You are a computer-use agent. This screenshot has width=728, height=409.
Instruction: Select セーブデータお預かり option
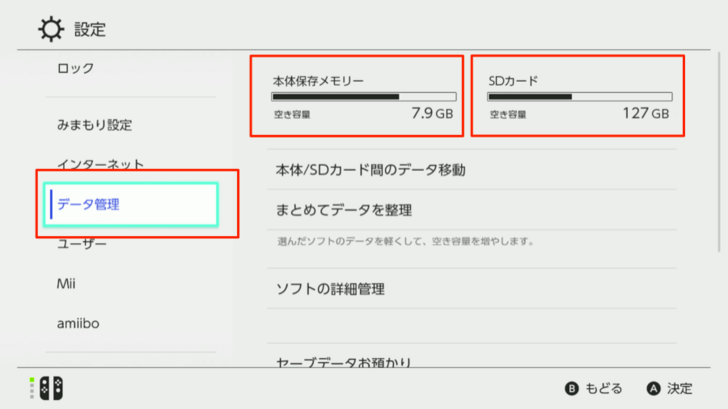click(x=344, y=362)
